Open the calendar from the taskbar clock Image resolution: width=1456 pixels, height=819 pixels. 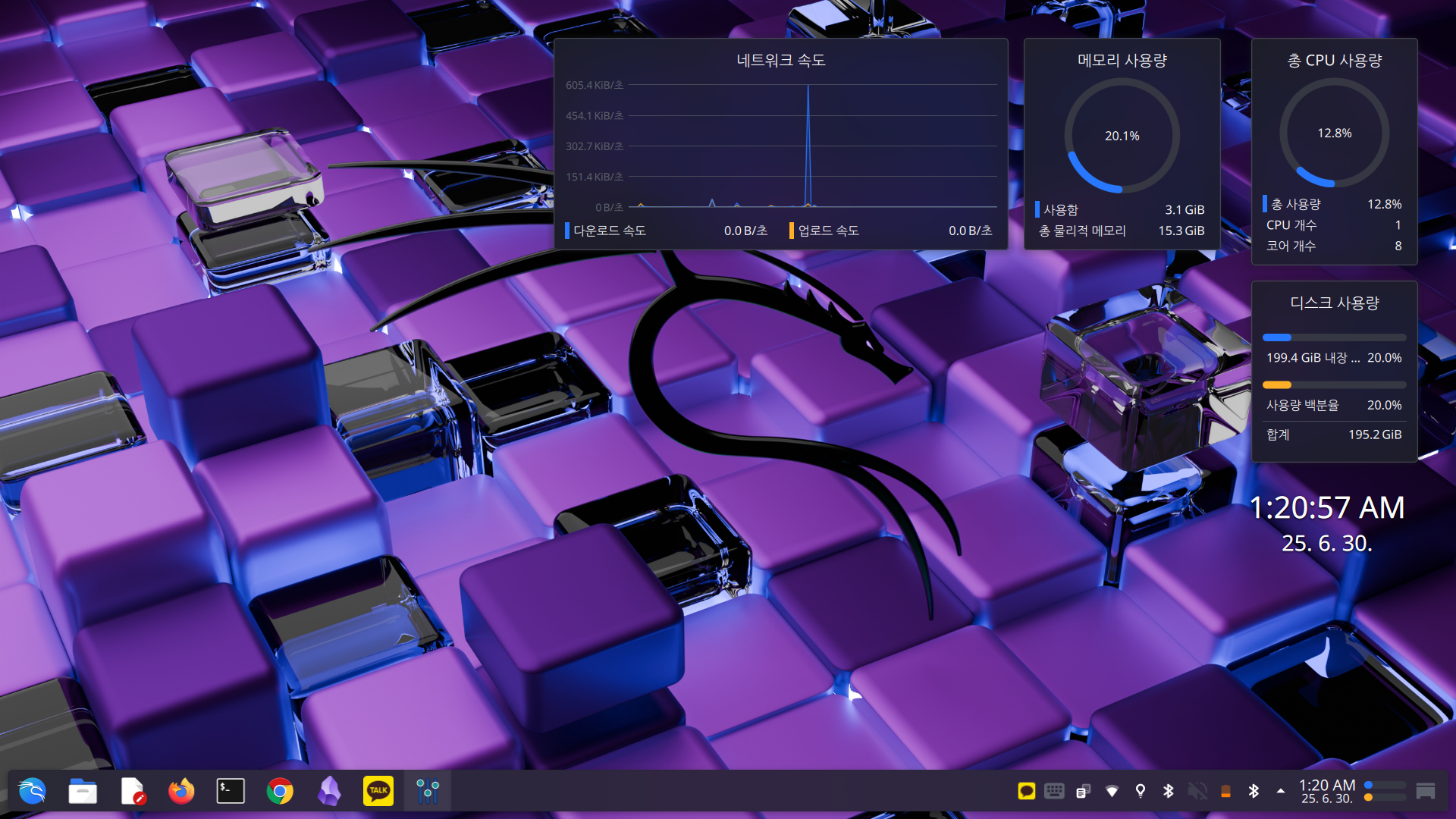coord(1326,791)
